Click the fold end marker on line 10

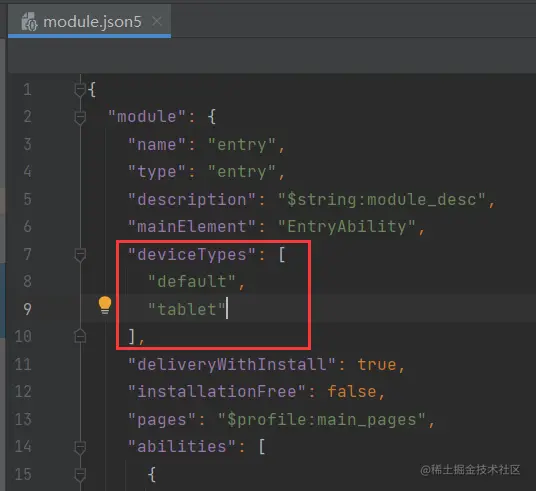tap(80, 336)
